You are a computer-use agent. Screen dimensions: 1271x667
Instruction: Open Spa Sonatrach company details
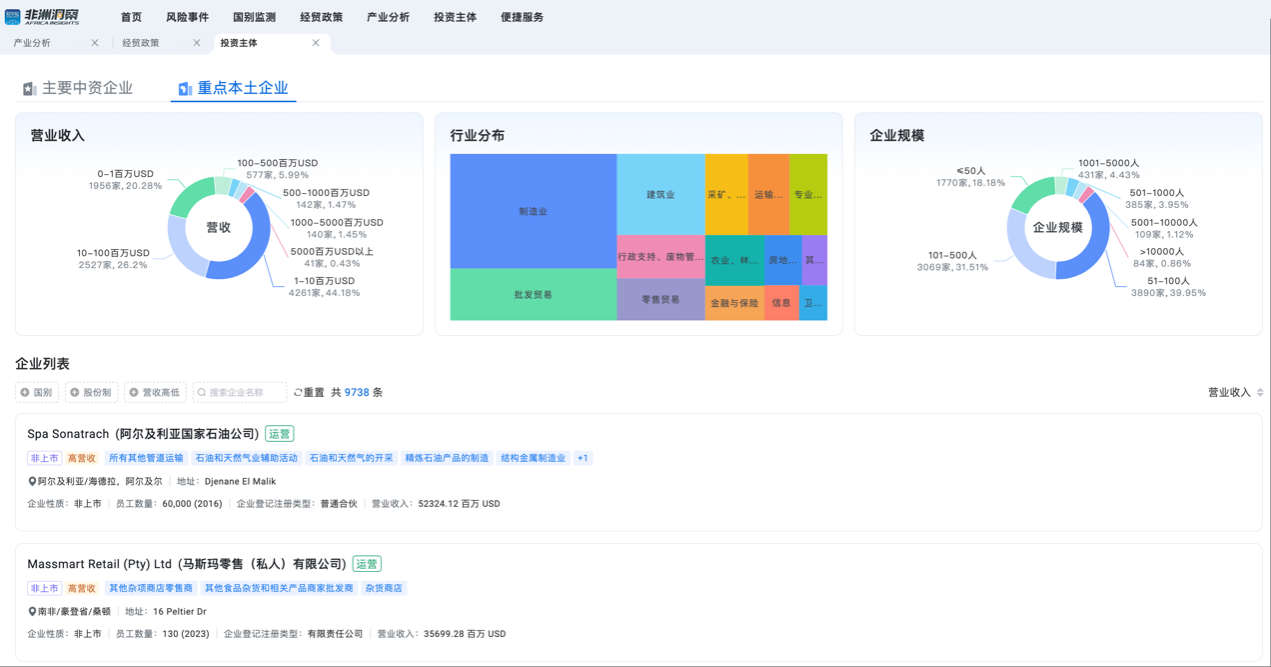click(x=143, y=434)
